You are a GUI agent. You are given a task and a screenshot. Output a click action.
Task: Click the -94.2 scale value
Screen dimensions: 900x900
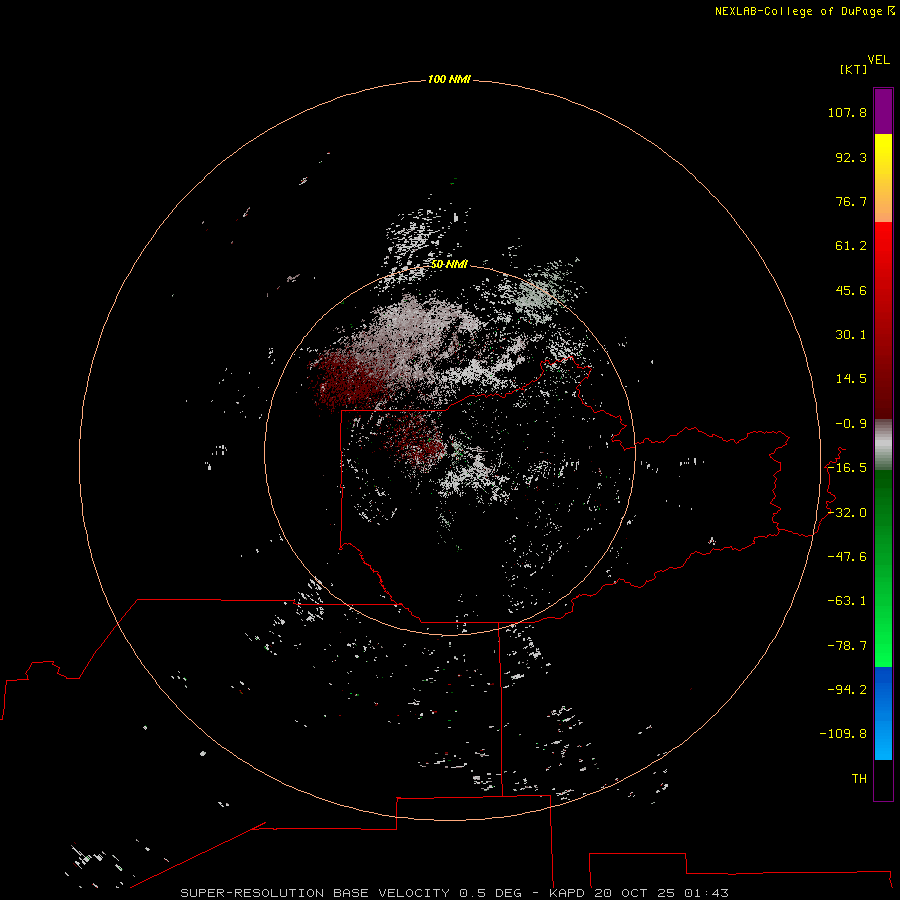[847, 690]
